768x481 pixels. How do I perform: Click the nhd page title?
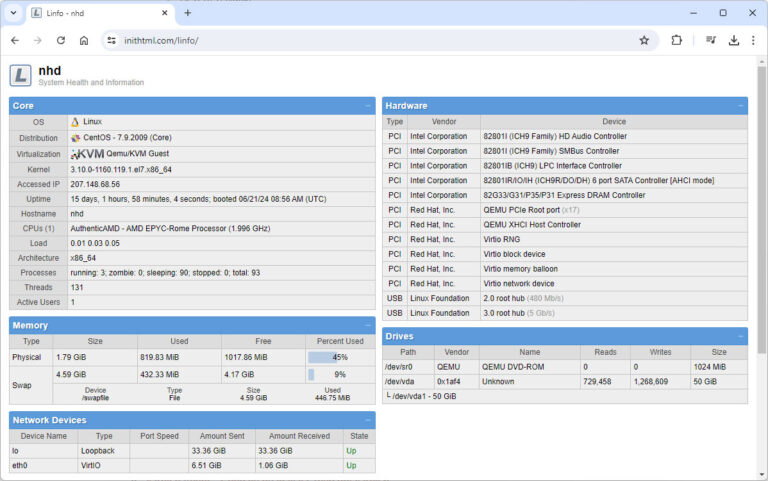coord(50,71)
